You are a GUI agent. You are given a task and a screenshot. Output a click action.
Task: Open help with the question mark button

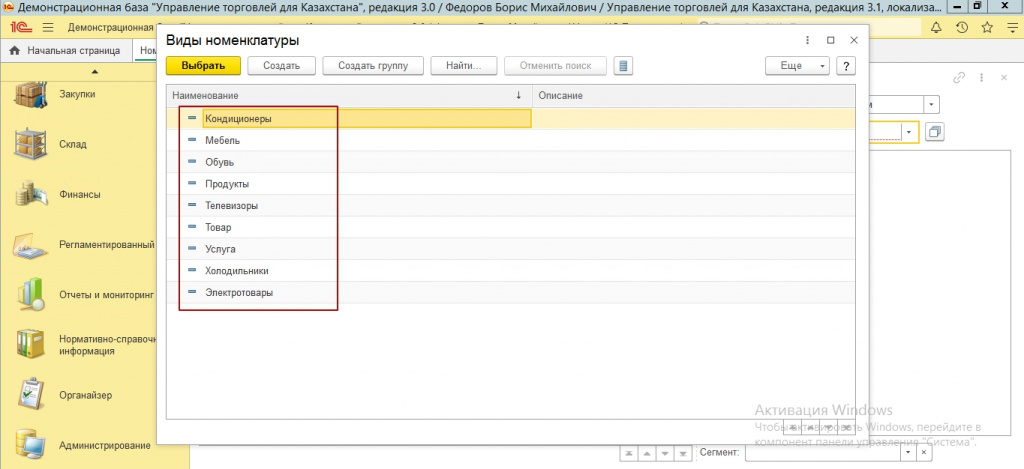pyautogui.click(x=846, y=66)
